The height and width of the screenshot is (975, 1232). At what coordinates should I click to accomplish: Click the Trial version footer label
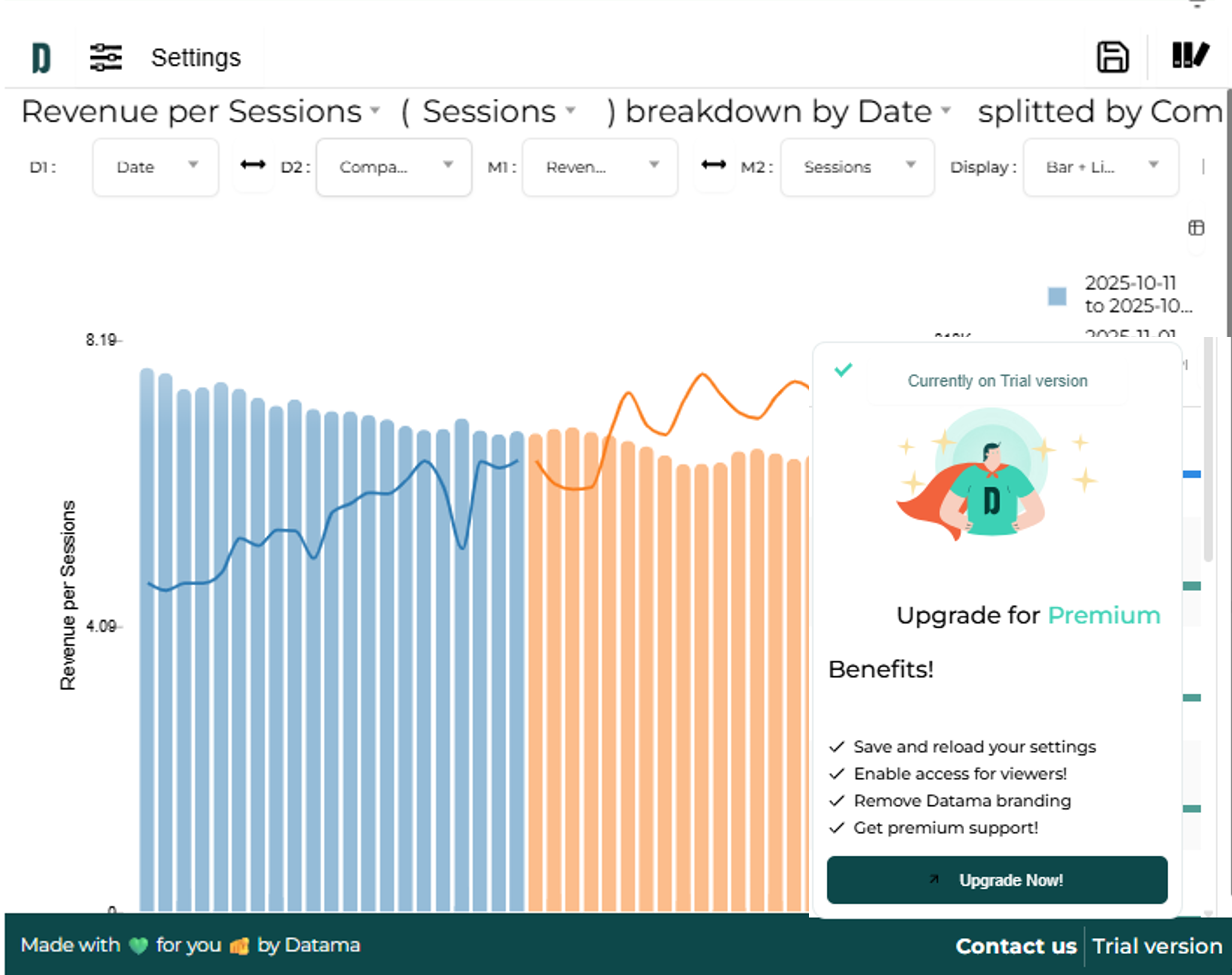pos(1157,946)
